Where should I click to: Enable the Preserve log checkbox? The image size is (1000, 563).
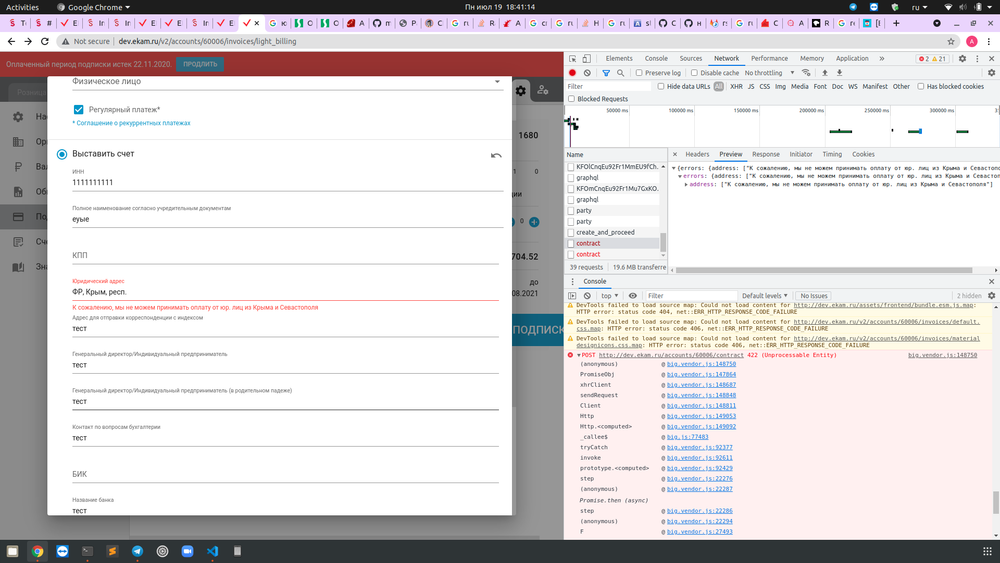point(639,73)
